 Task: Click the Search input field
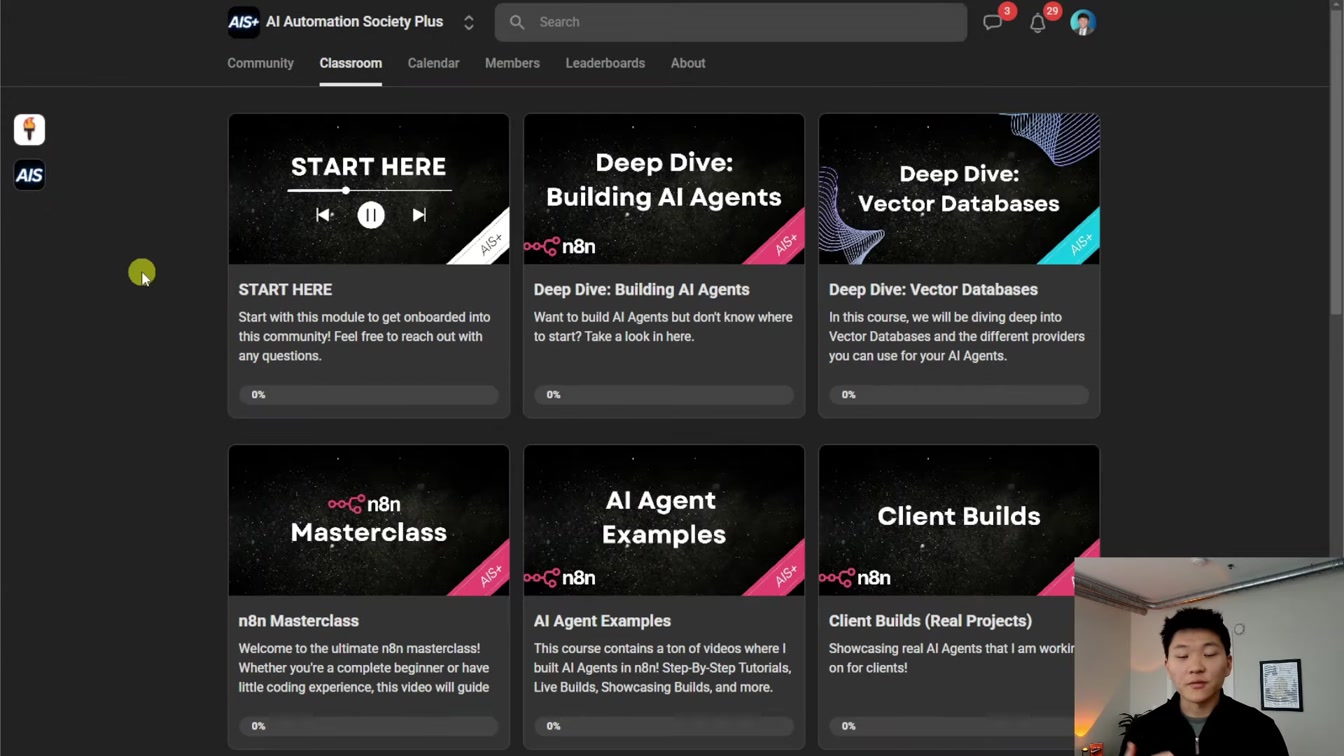tap(731, 22)
